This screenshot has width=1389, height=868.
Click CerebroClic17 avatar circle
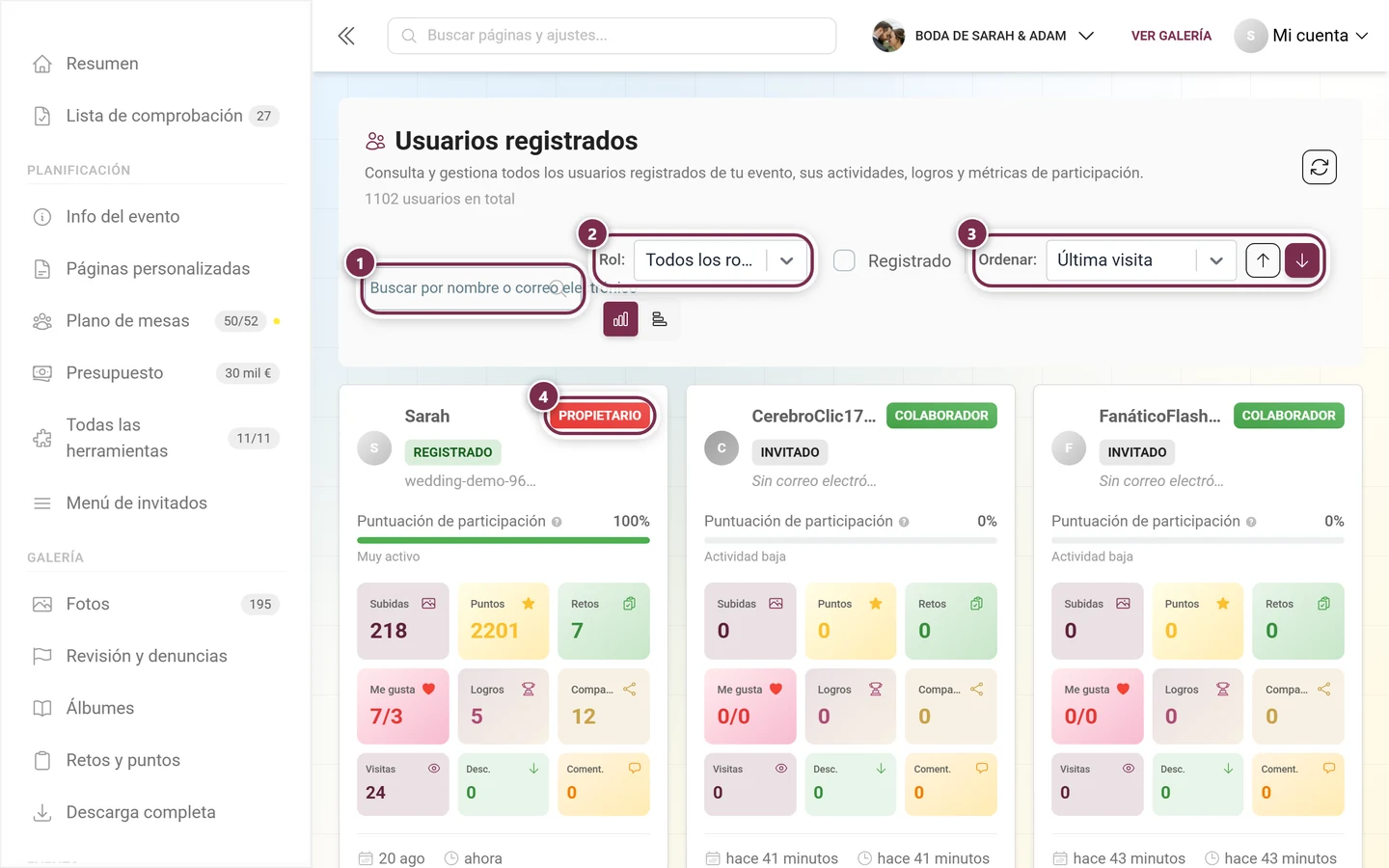tap(722, 448)
